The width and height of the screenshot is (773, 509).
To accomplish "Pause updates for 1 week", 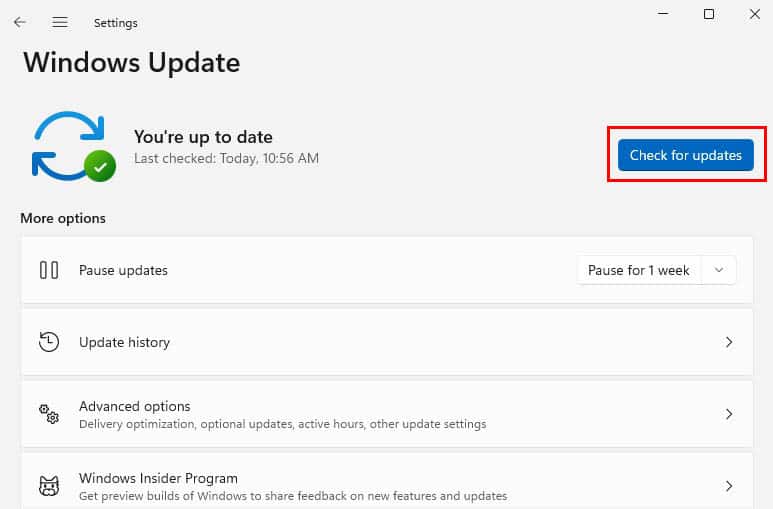I will tap(638, 270).
